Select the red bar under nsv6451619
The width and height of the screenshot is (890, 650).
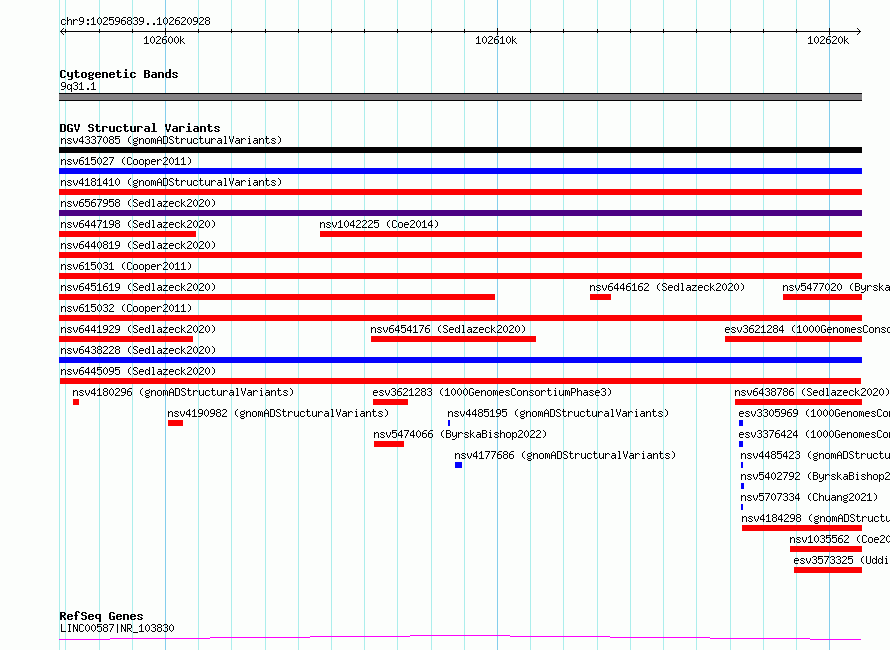click(x=277, y=297)
